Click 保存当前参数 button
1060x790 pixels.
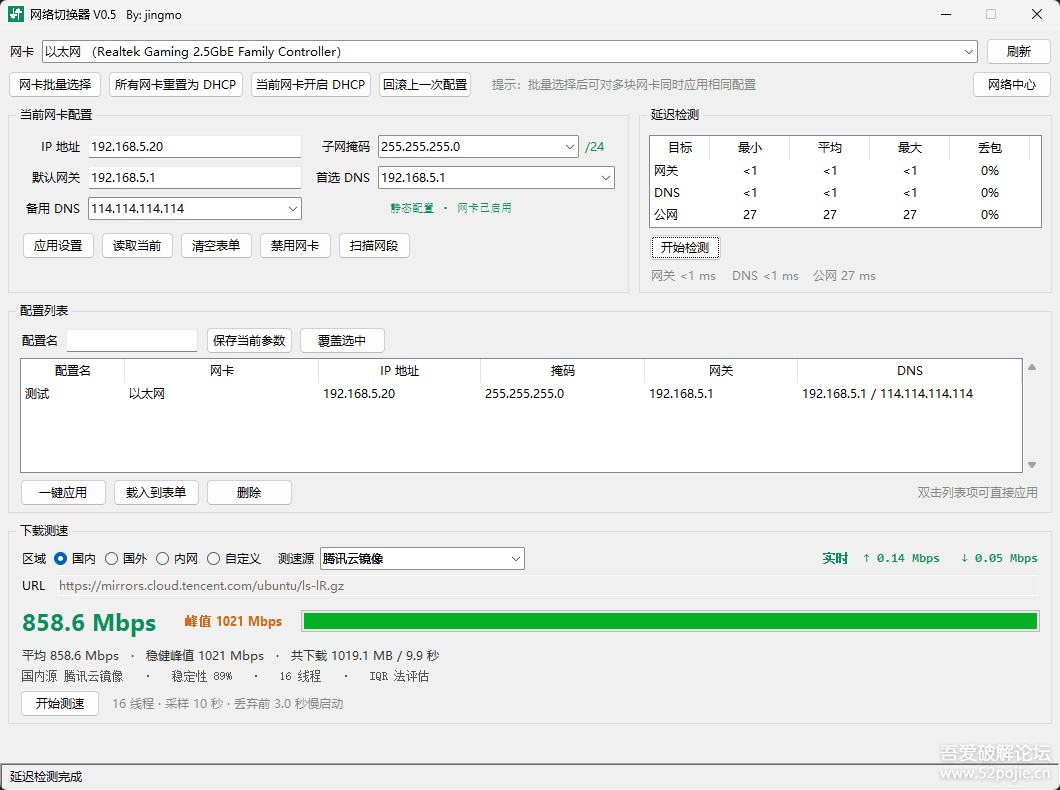click(x=249, y=341)
